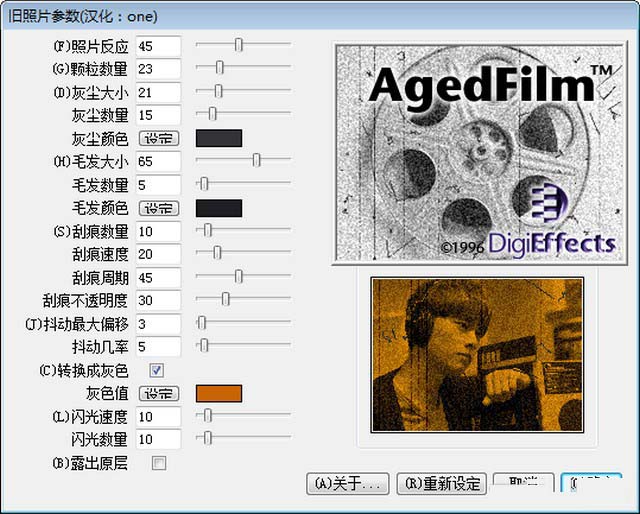Screen dimensions: 640x514
Task: Click the 刮痕周期 slider handle
Action: tap(239, 276)
